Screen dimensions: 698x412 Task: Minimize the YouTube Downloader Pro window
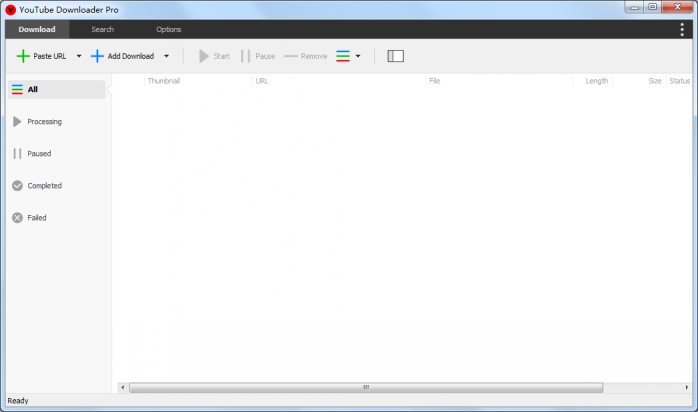click(634, 7)
